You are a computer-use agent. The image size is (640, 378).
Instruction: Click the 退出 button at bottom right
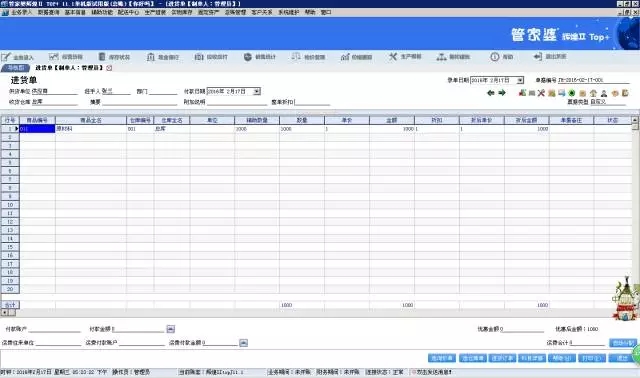click(621, 358)
